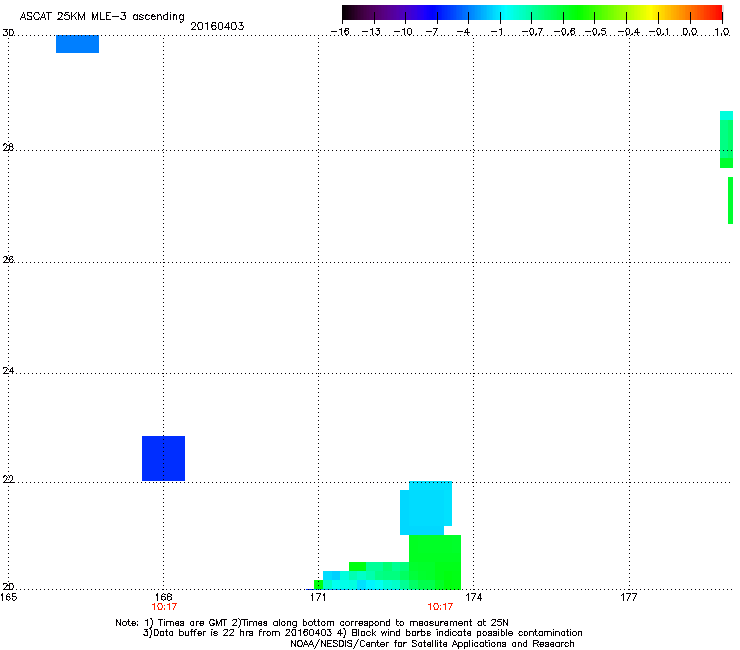
Task: Click the note line about Times are GMT
Action: (312, 623)
